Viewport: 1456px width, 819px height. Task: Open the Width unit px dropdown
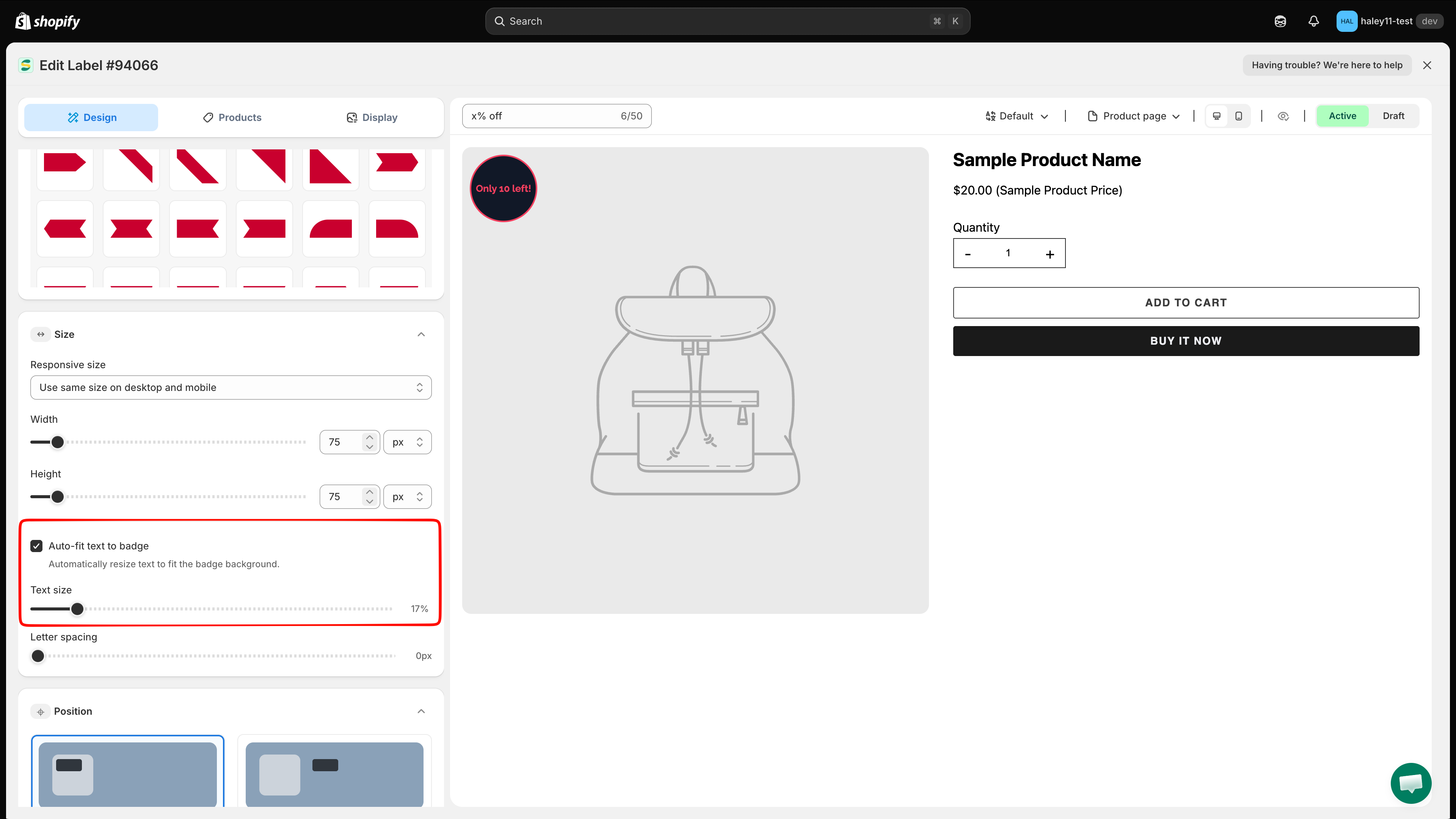coord(408,442)
